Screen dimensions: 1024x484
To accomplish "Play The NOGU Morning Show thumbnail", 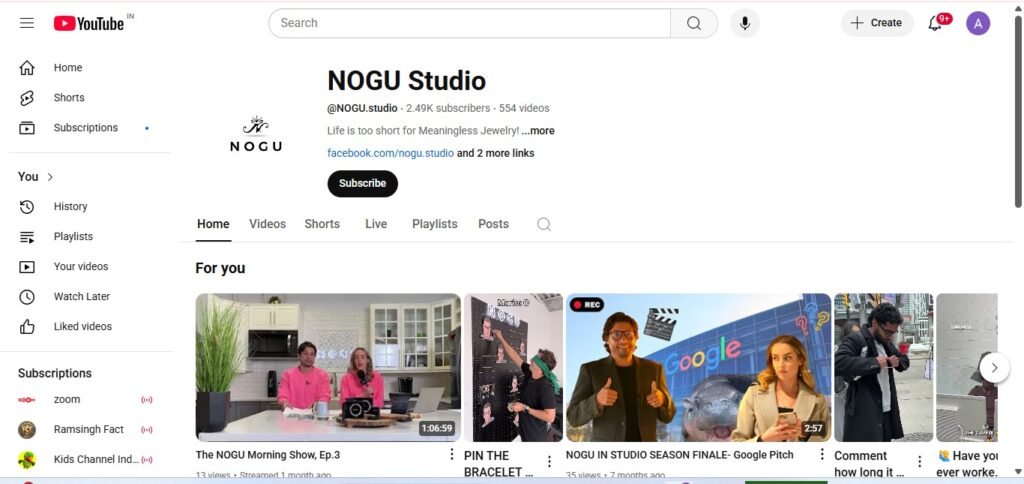I will coord(328,367).
